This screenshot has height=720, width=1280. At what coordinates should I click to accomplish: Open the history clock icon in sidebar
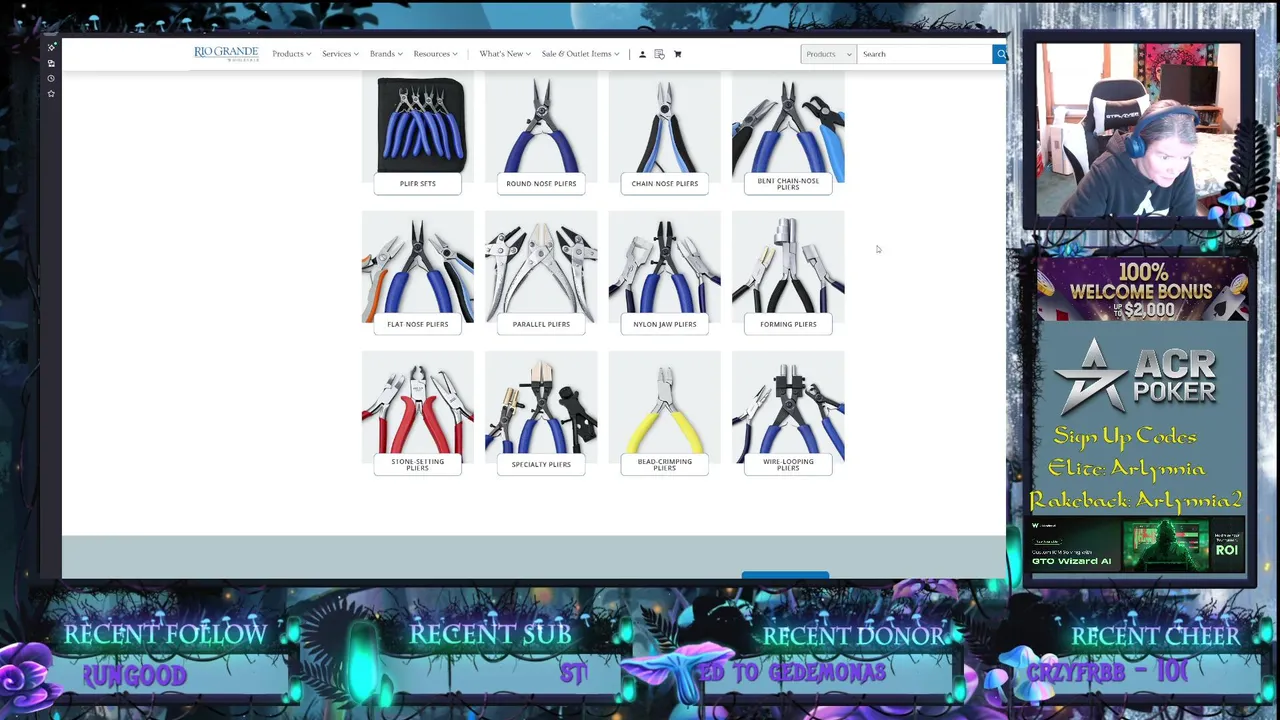pyautogui.click(x=51, y=78)
